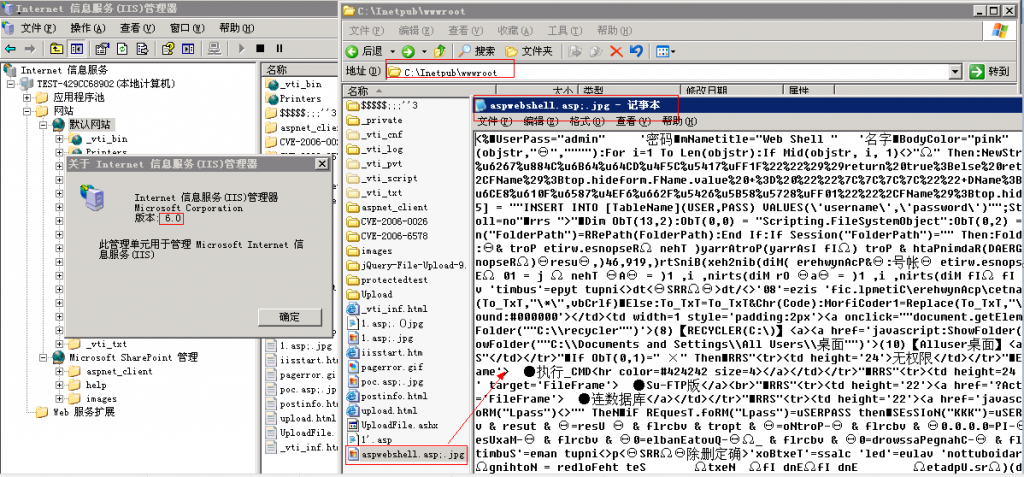Screen dimensions: 1024x477
Task: Collapse the TEST-429CC68902 local computer node
Action: click(11, 84)
